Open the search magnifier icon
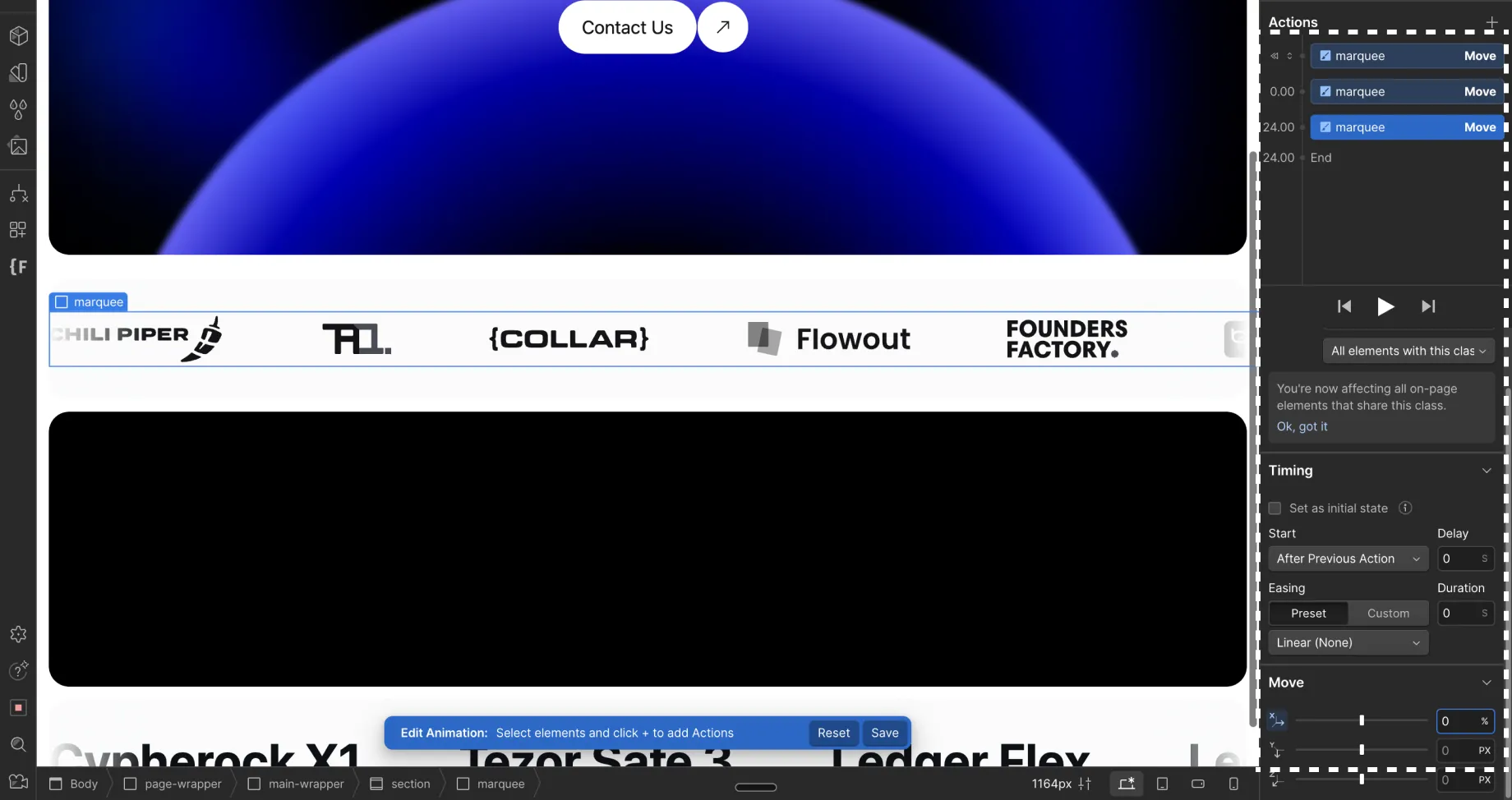This screenshot has height=800, width=1512. (x=18, y=744)
